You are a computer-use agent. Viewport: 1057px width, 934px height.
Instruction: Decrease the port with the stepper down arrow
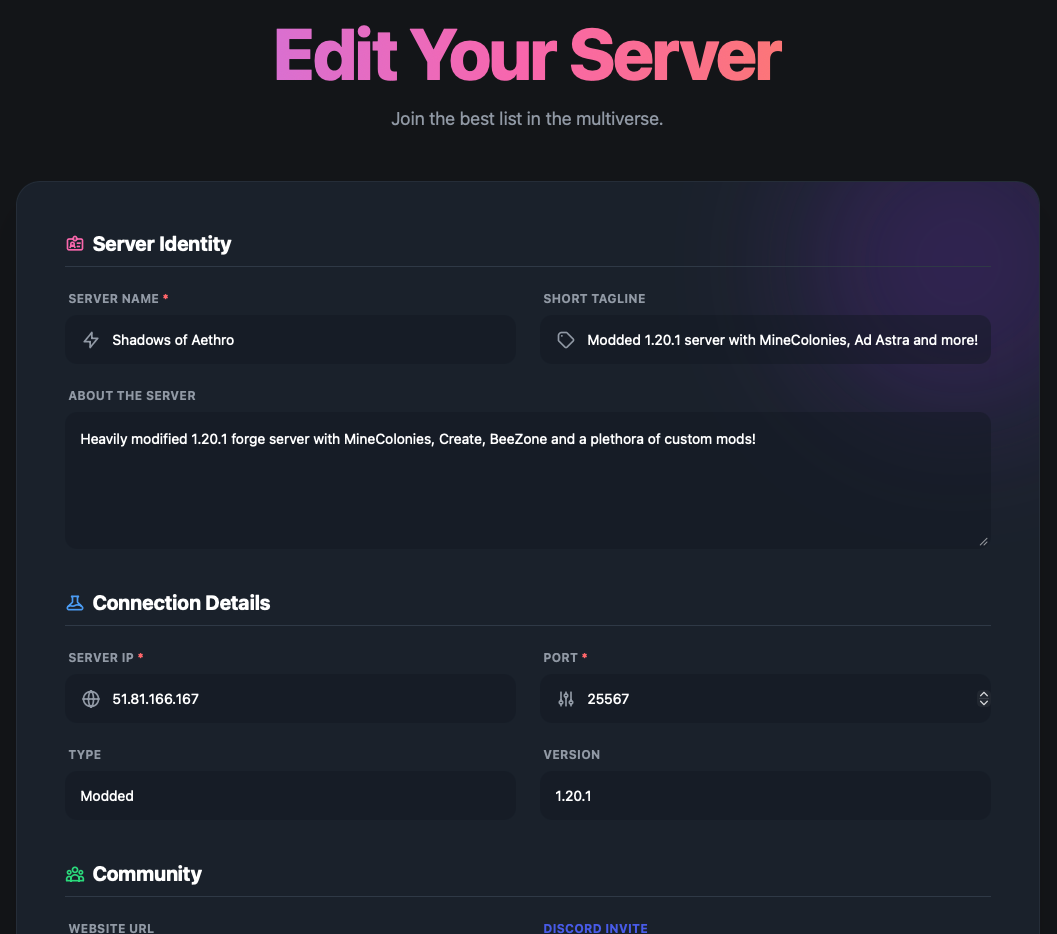[983, 704]
